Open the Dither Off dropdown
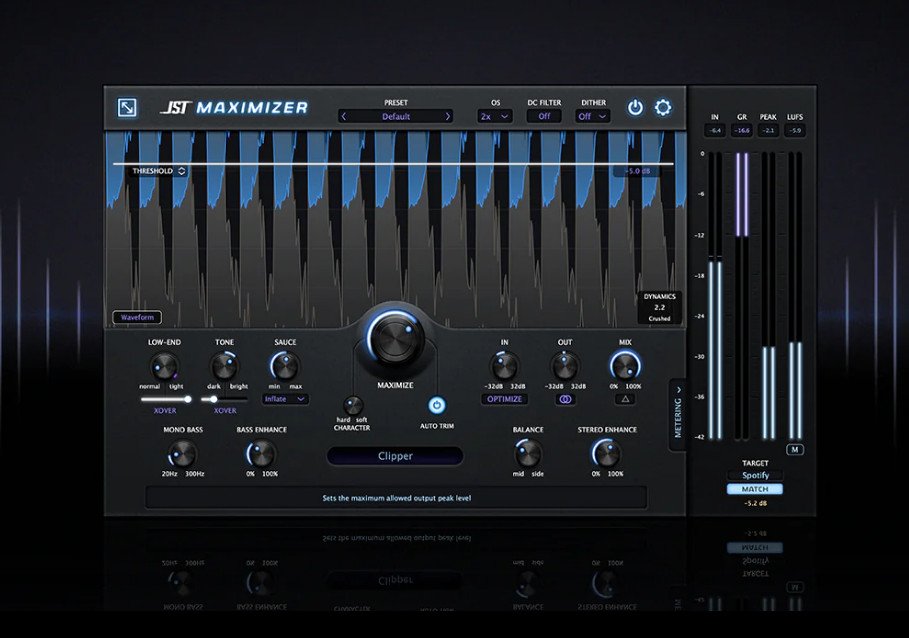Image resolution: width=909 pixels, height=638 pixels. (593, 116)
